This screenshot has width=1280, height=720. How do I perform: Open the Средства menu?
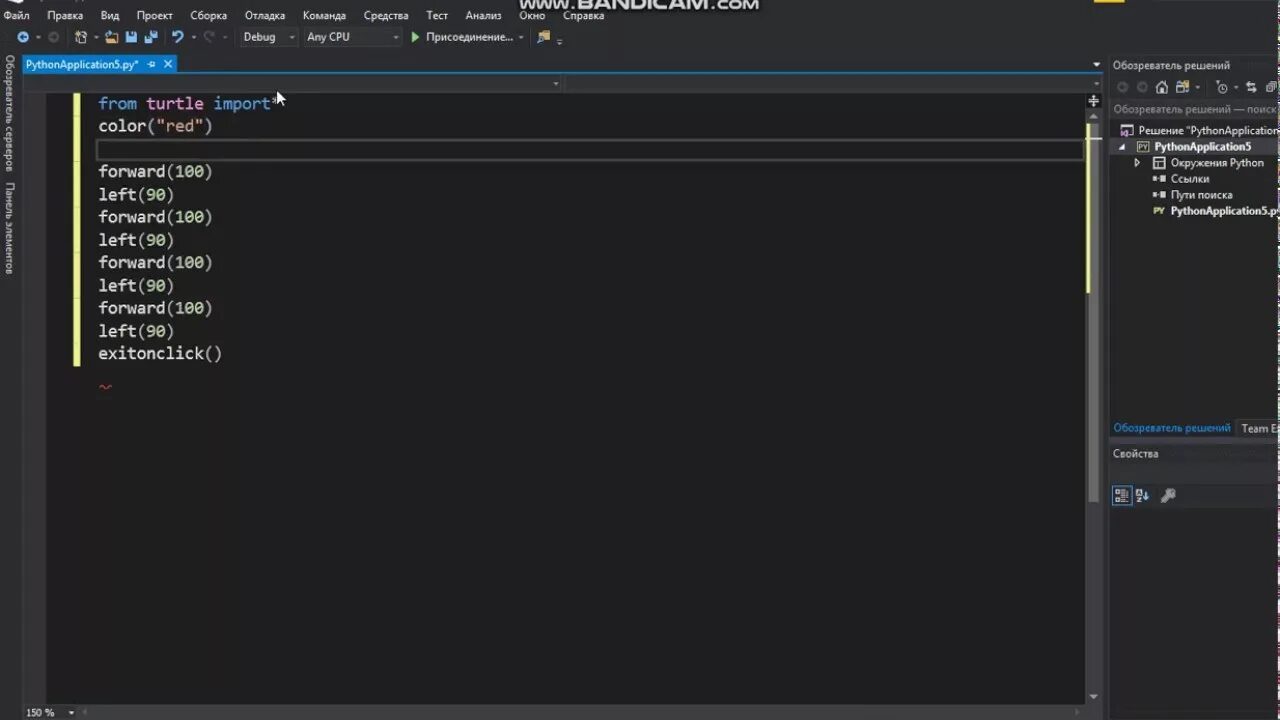click(x=386, y=15)
